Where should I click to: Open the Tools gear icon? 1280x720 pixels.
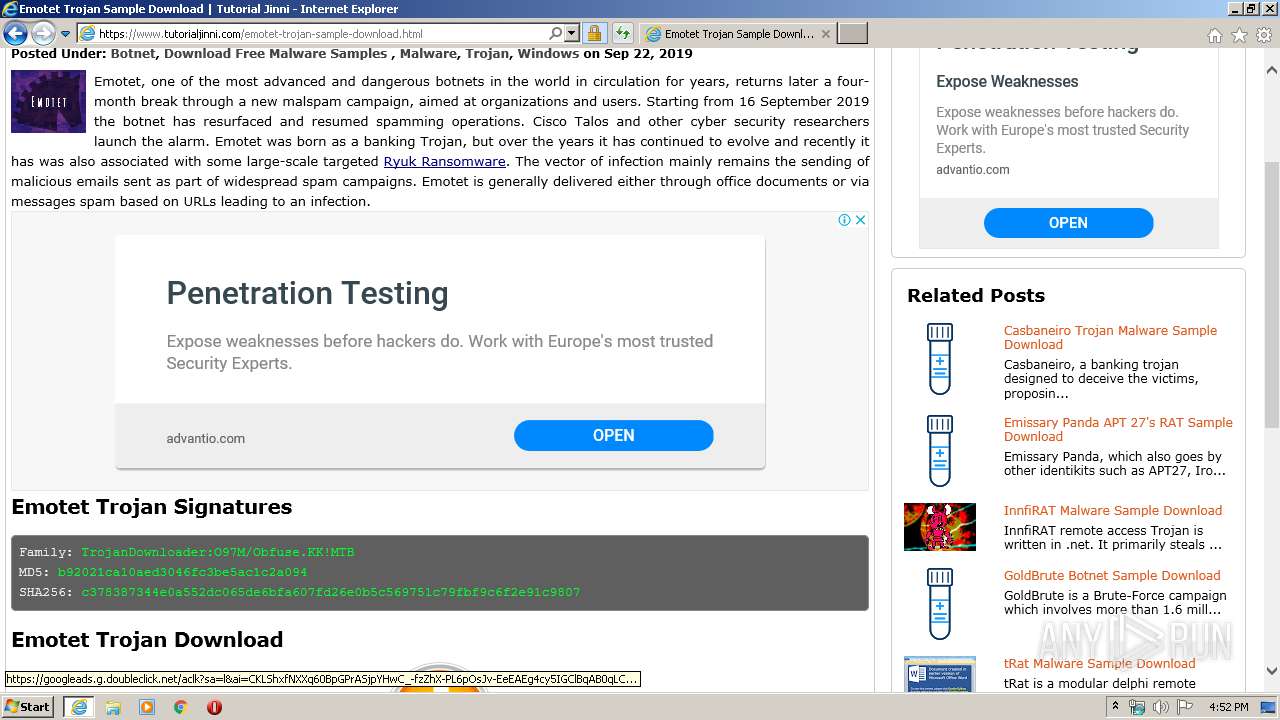(1264, 35)
